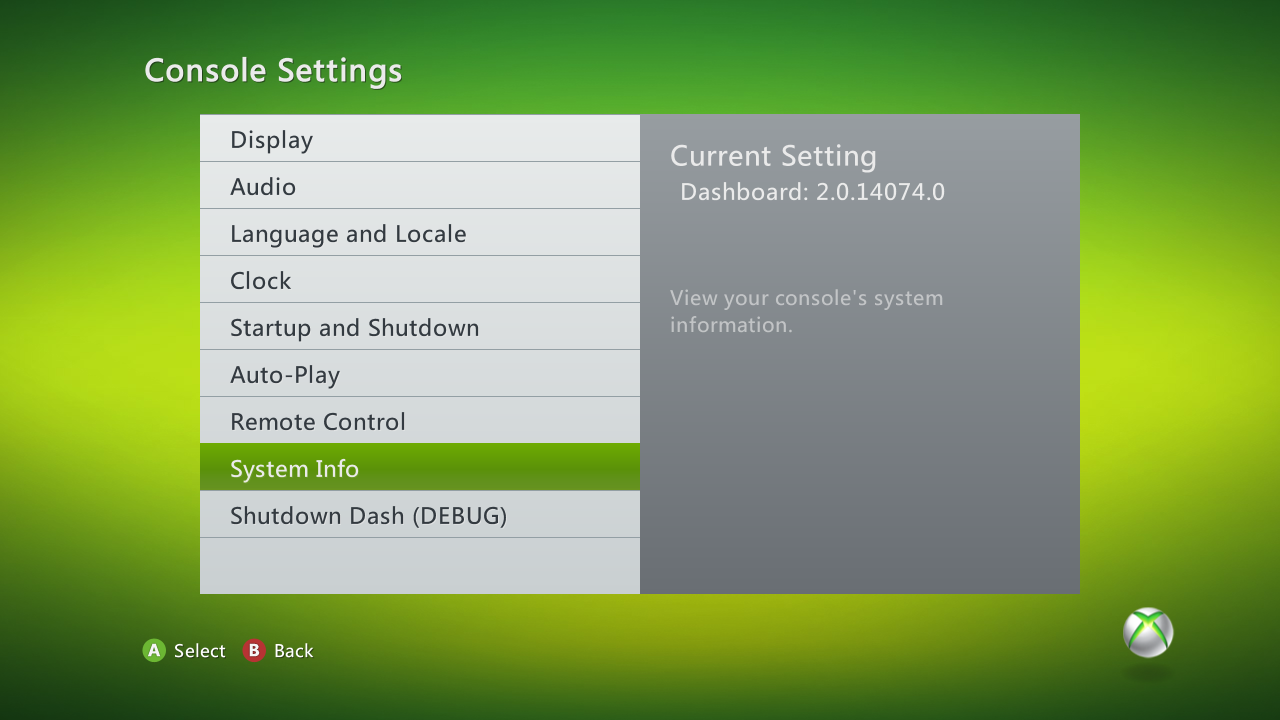Viewport: 1280px width, 720px height.
Task: Select the highlighted System Info item
Action: coord(420,467)
